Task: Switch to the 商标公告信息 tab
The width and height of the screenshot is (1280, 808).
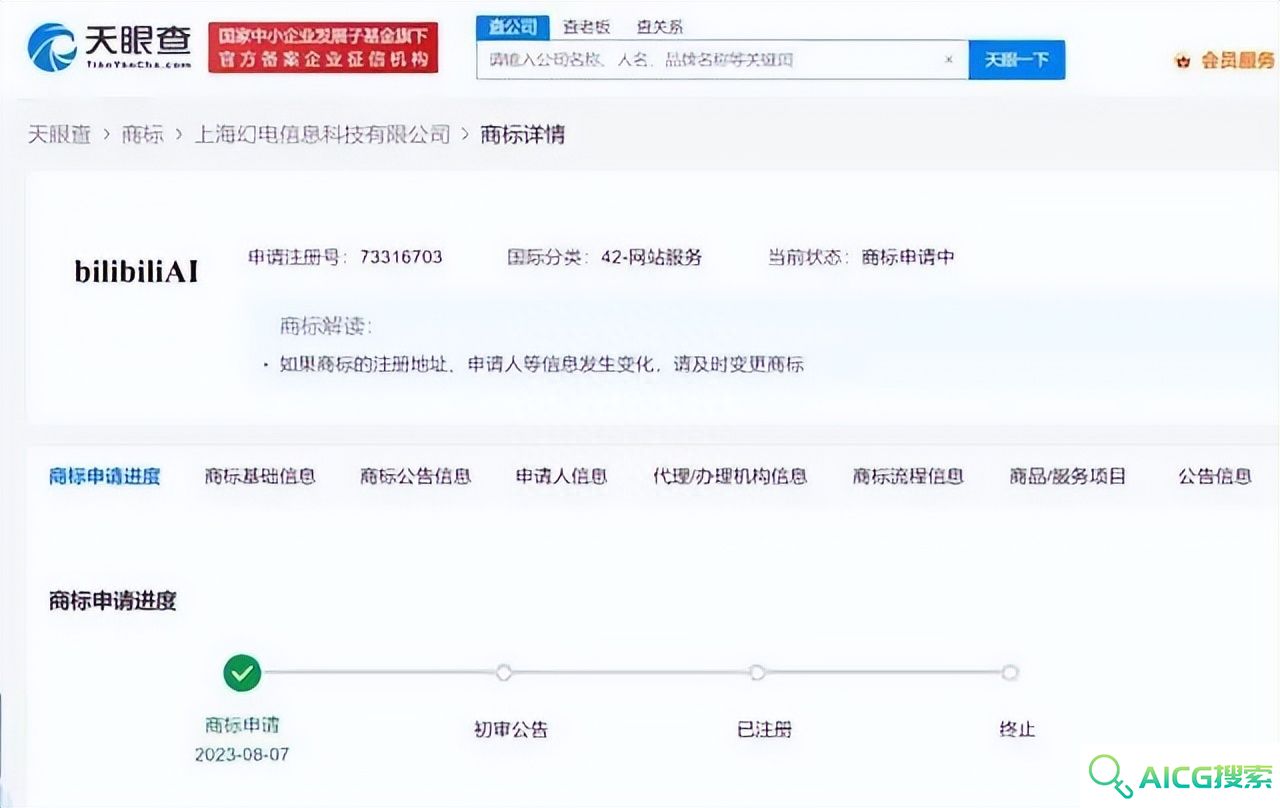Action: pyautogui.click(x=415, y=476)
